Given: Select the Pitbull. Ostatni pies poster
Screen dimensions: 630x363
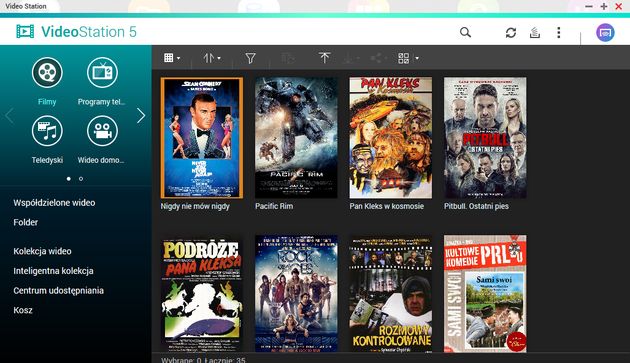Looking at the screenshot, I should (x=485, y=138).
